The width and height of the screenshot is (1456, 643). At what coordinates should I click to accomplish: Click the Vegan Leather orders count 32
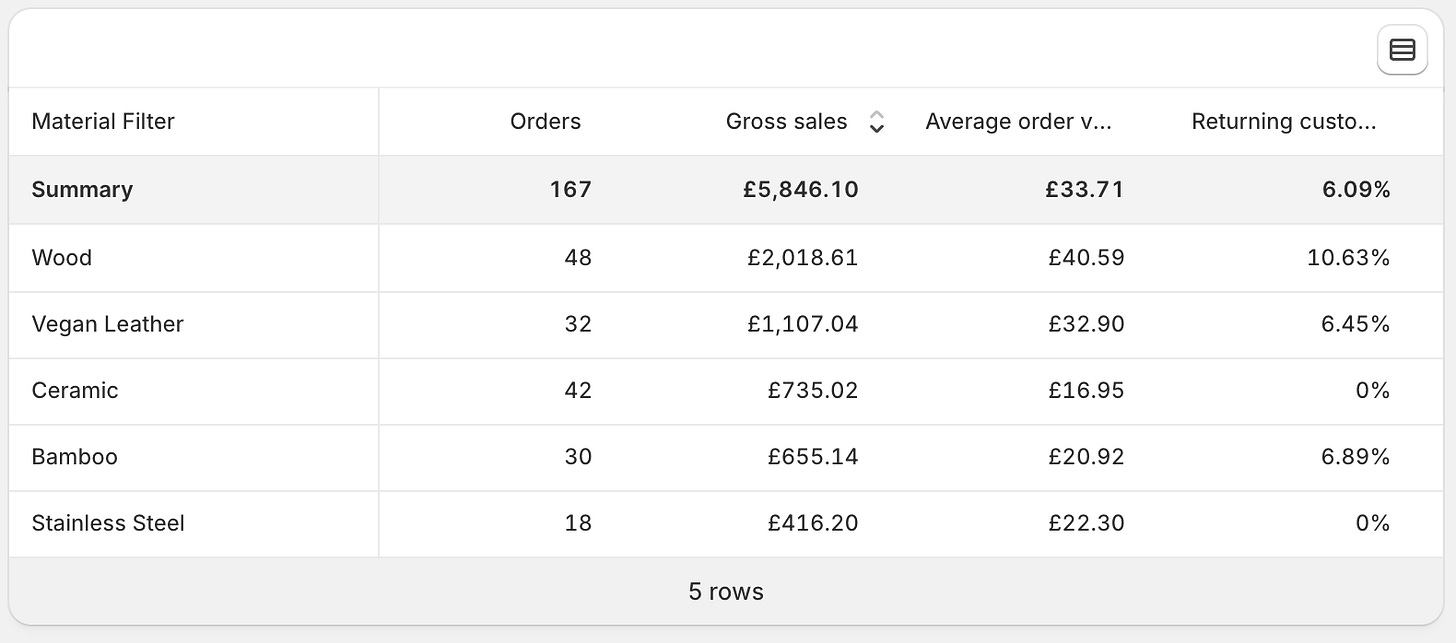click(x=577, y=324)
